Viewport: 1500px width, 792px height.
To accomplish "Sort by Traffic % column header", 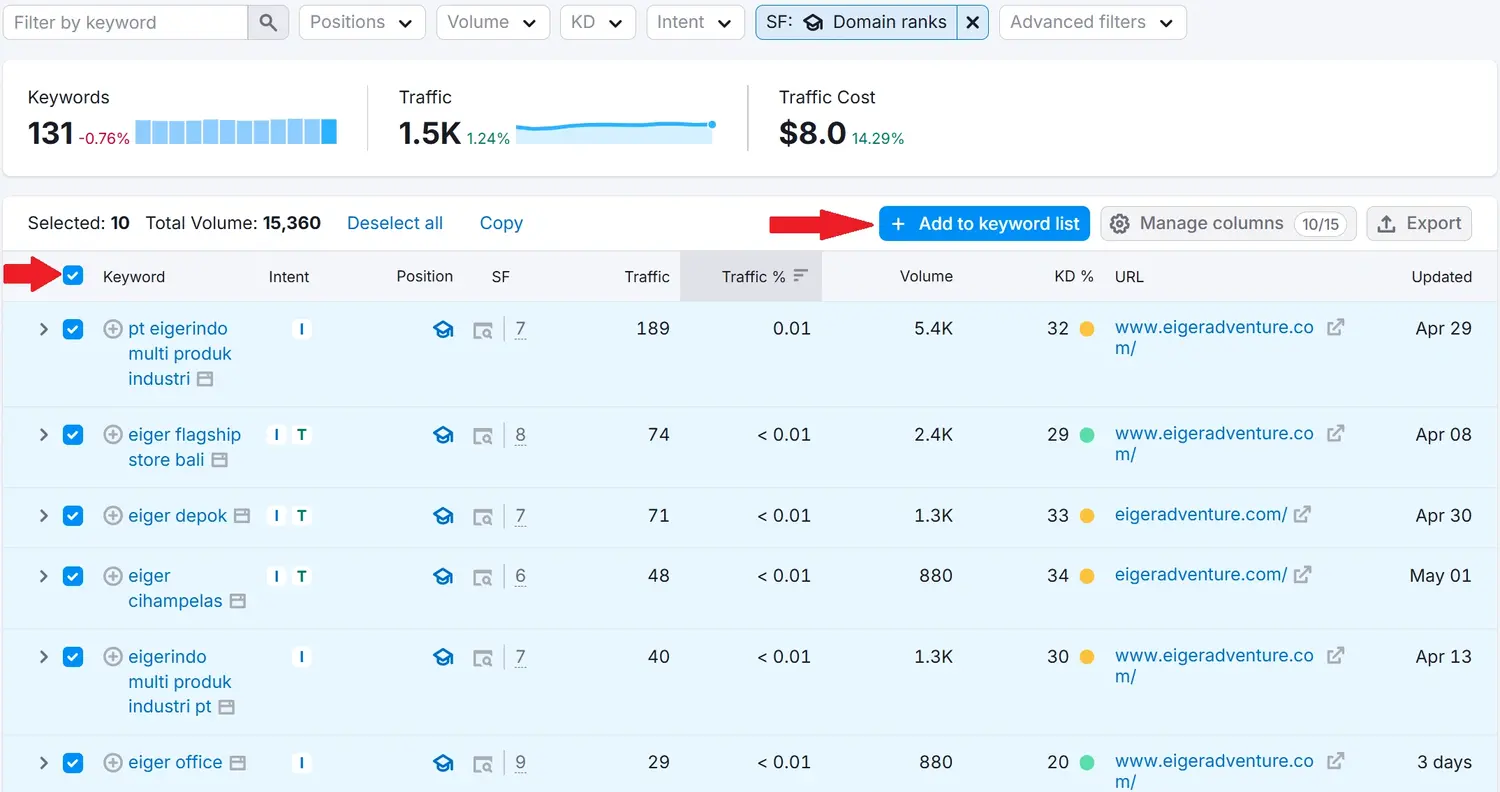I will tap(751, 276).
